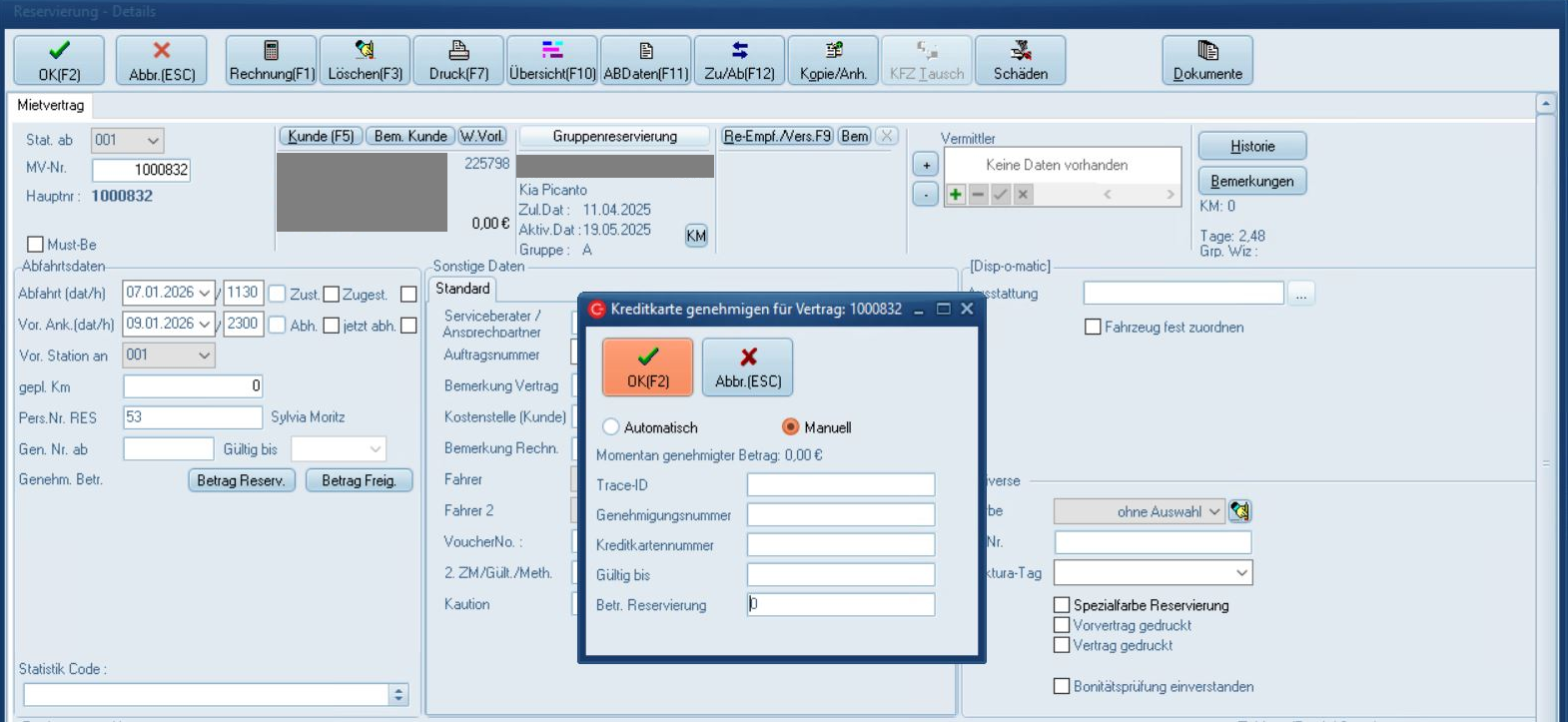The height and width of the screenshot is (722, 1568).
Task: Switch to the Mietvertrag tab
Action: 51,105
